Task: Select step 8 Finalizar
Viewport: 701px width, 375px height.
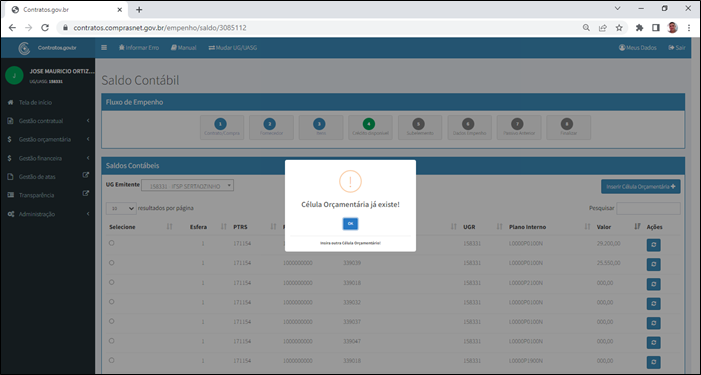Action: [x=568, y=127]
